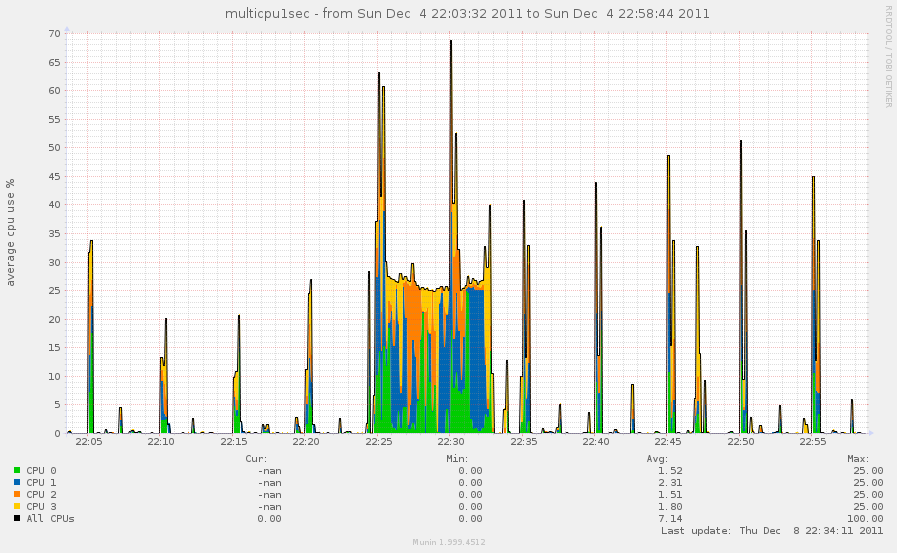The width and height of the screenshot is (897, 553).
Task: Click the Last update timestamp text
Action: coord(772,531)
